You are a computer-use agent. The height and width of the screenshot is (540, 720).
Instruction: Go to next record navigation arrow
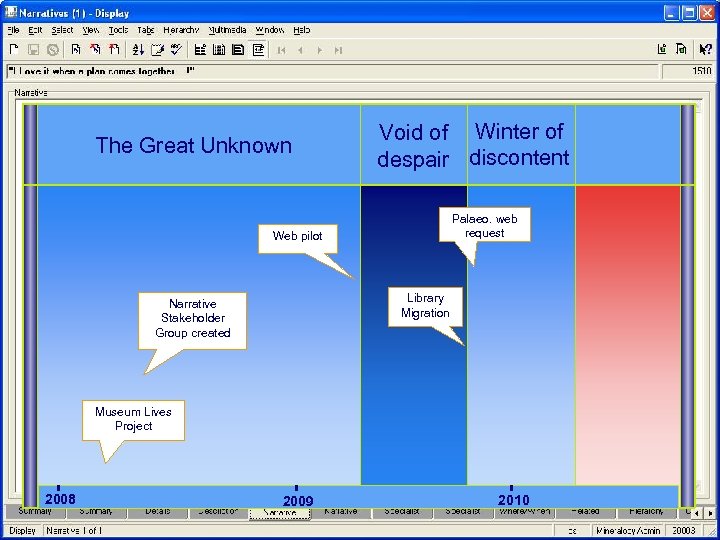click(320, 50)
